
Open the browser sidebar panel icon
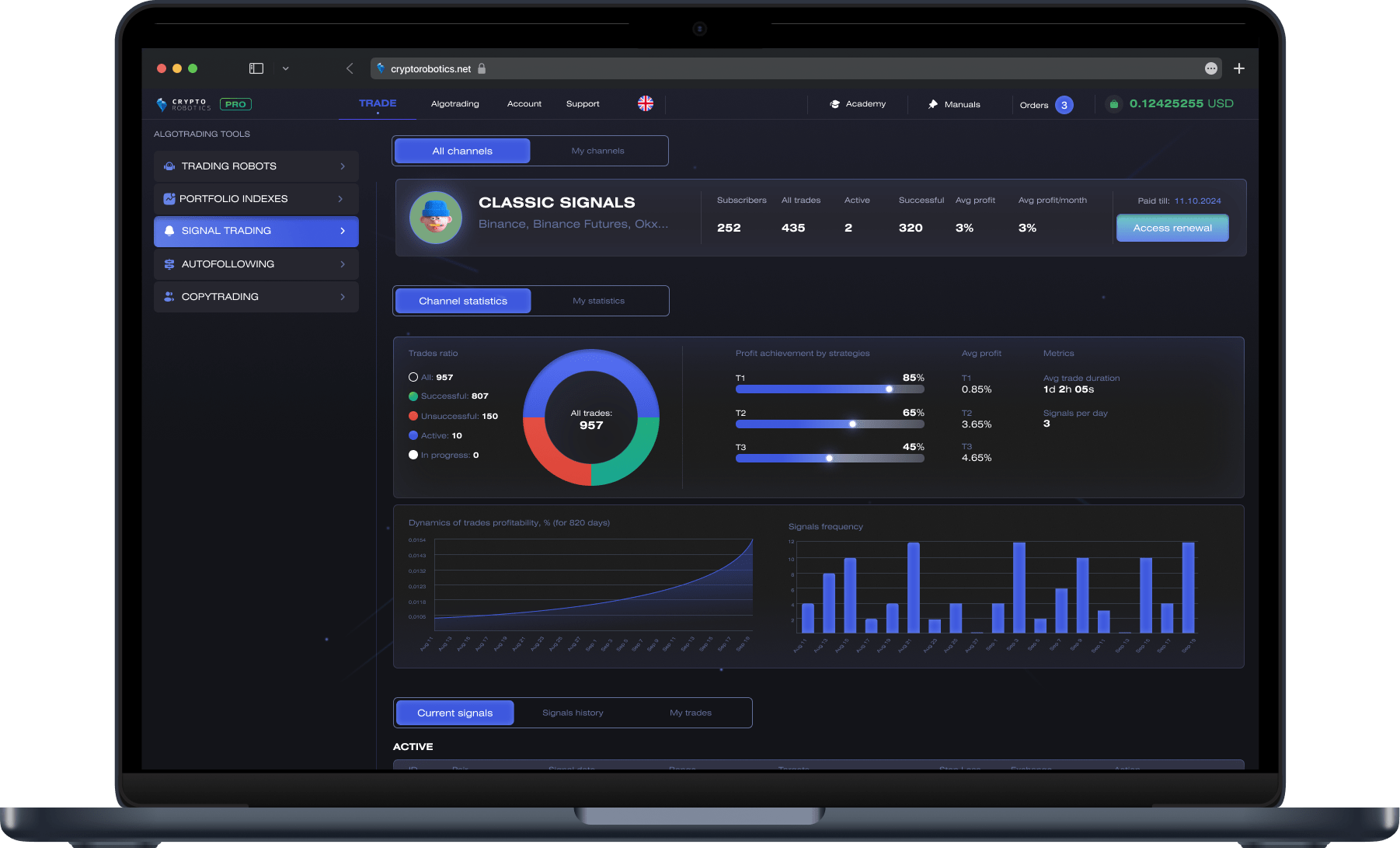coord(256,68)
